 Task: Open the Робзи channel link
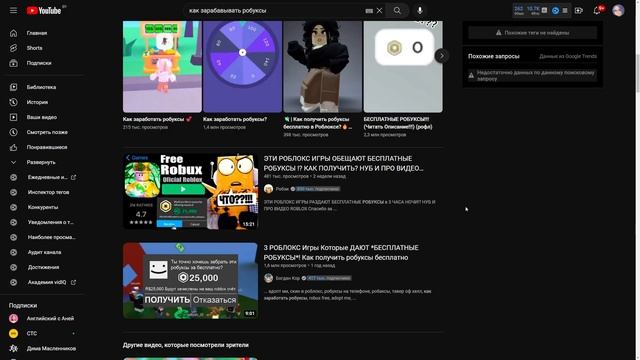[x=282, y=189]
